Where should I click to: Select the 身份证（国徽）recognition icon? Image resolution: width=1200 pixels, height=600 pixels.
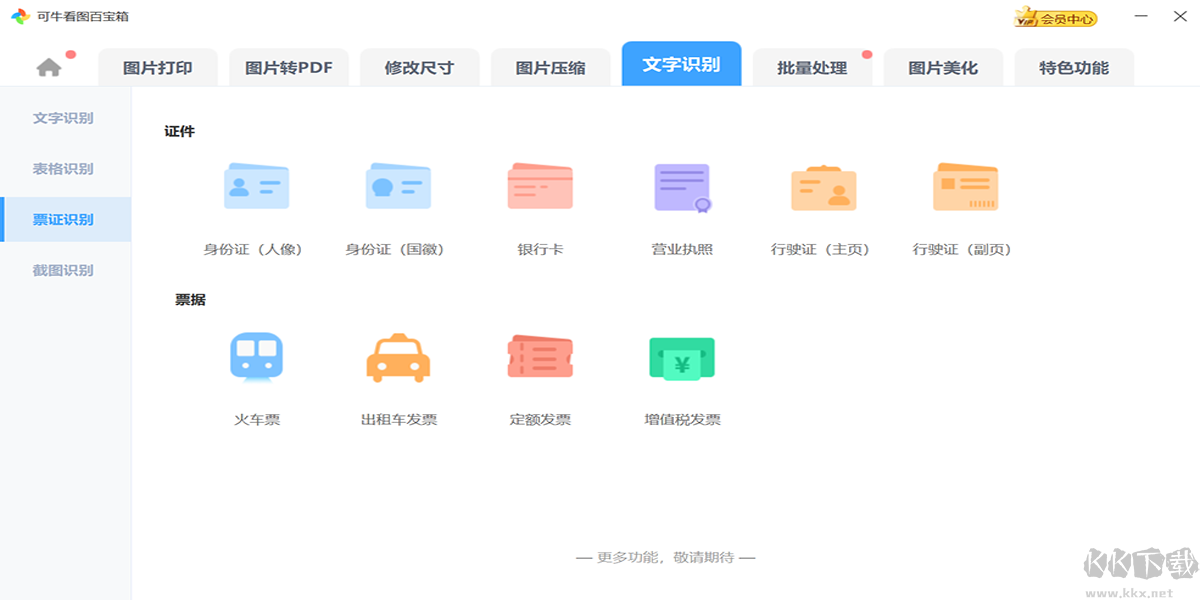(399, 186)
